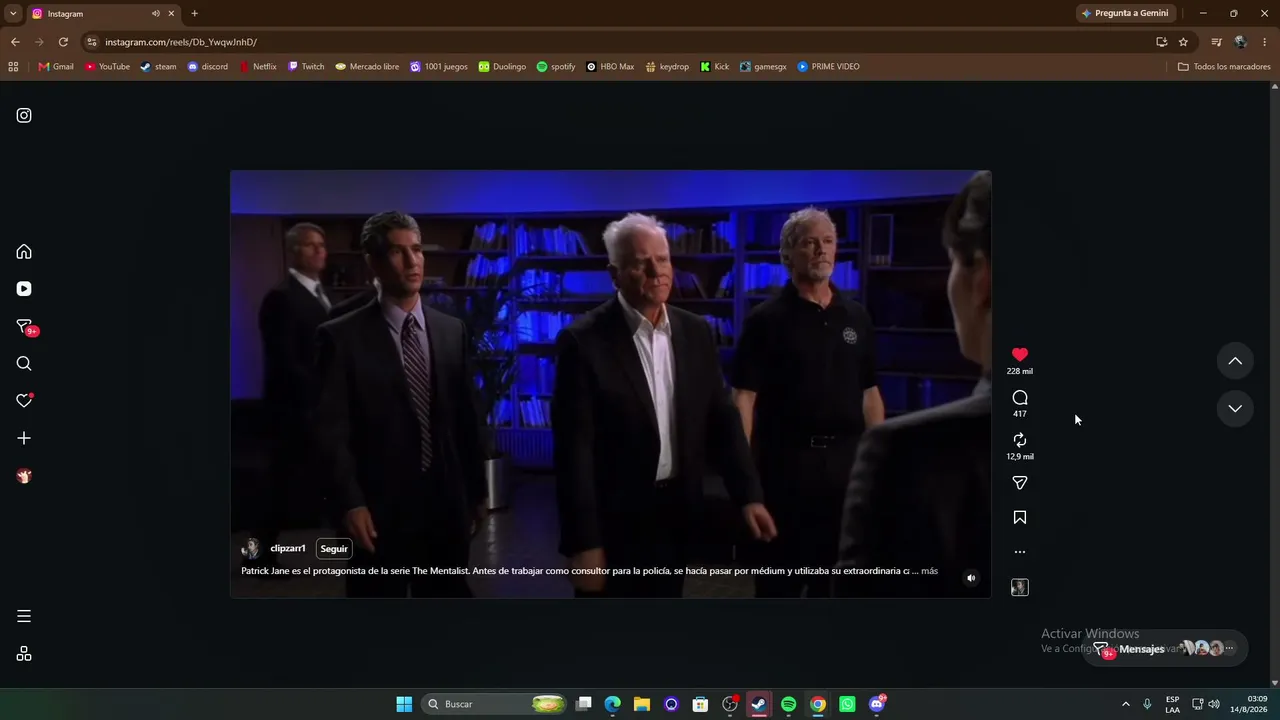1280x720 pixels.
Task: Open notifications heart in sidebar
Action: point(24,401)
